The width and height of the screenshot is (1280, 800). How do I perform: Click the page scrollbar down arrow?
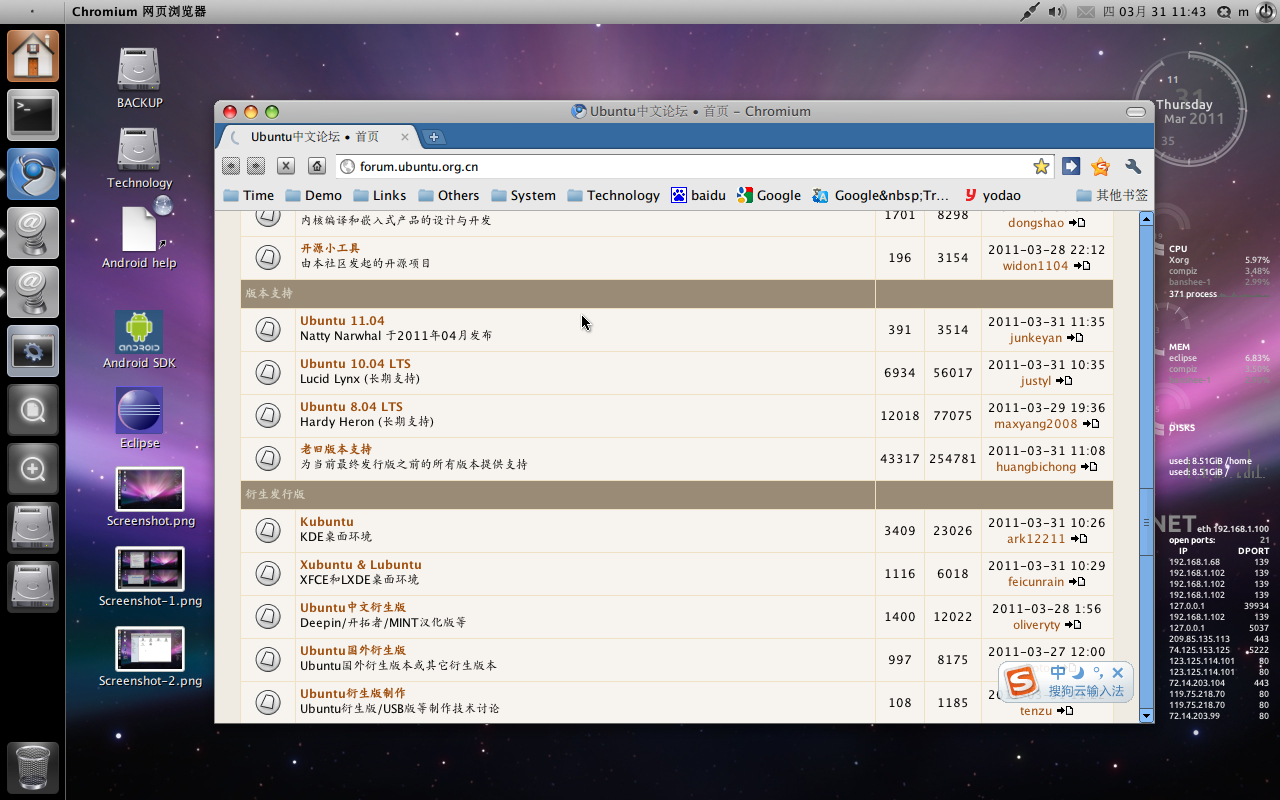pos(1146,715)
